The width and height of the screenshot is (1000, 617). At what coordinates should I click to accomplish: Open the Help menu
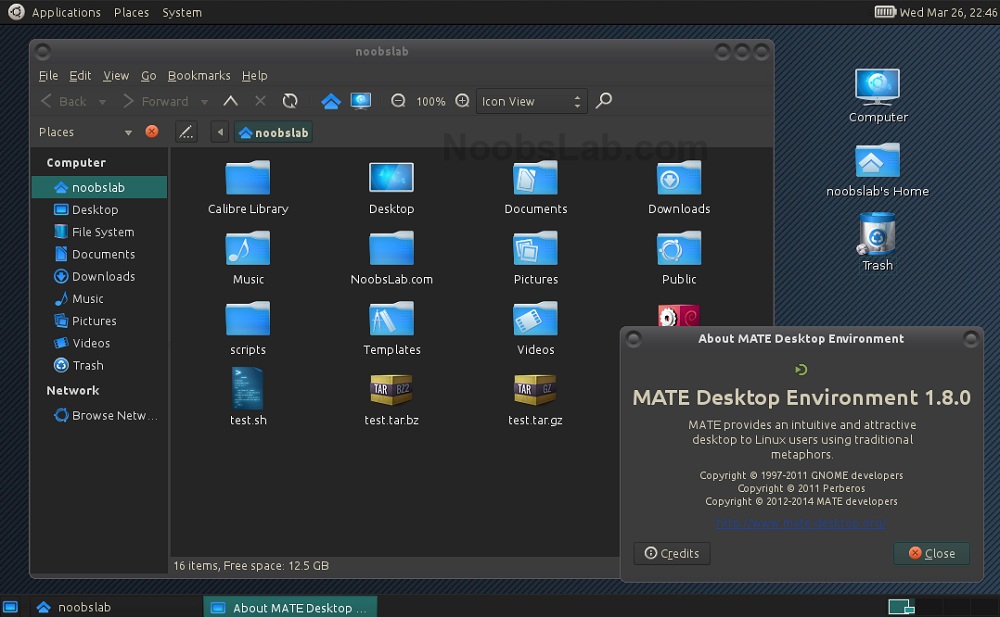[254, 75]
